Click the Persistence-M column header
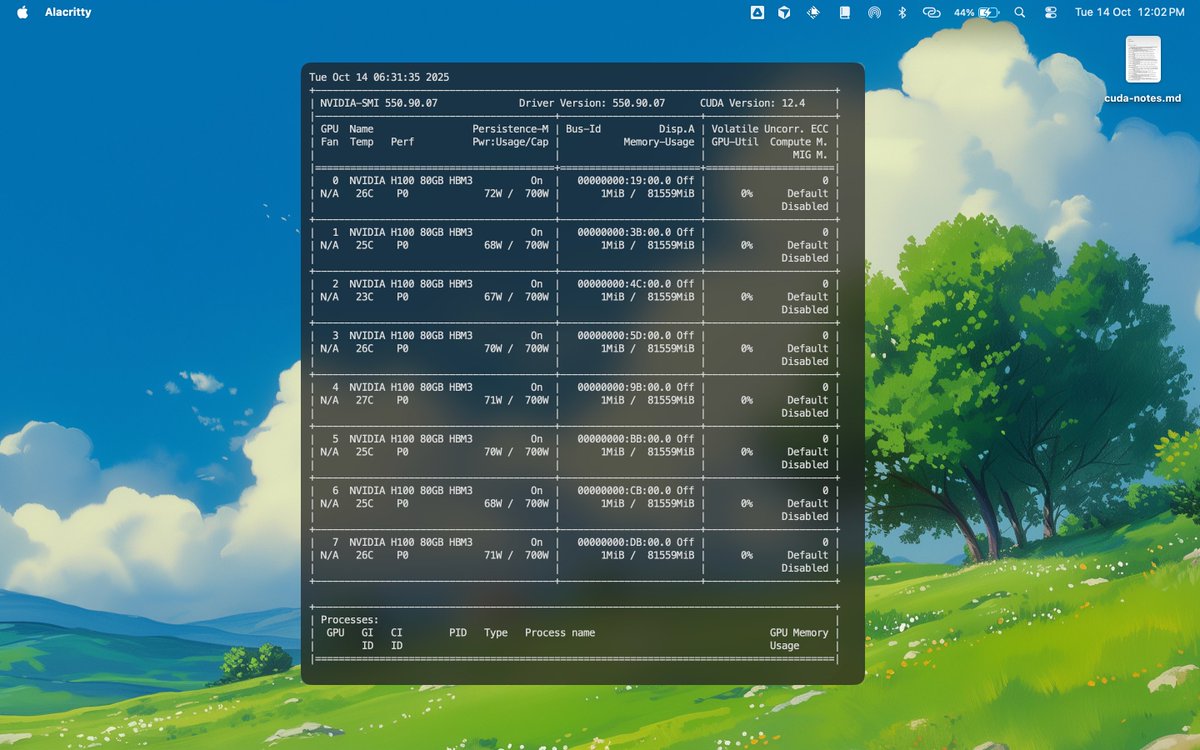1200x750 pixels. click(510, 129)
